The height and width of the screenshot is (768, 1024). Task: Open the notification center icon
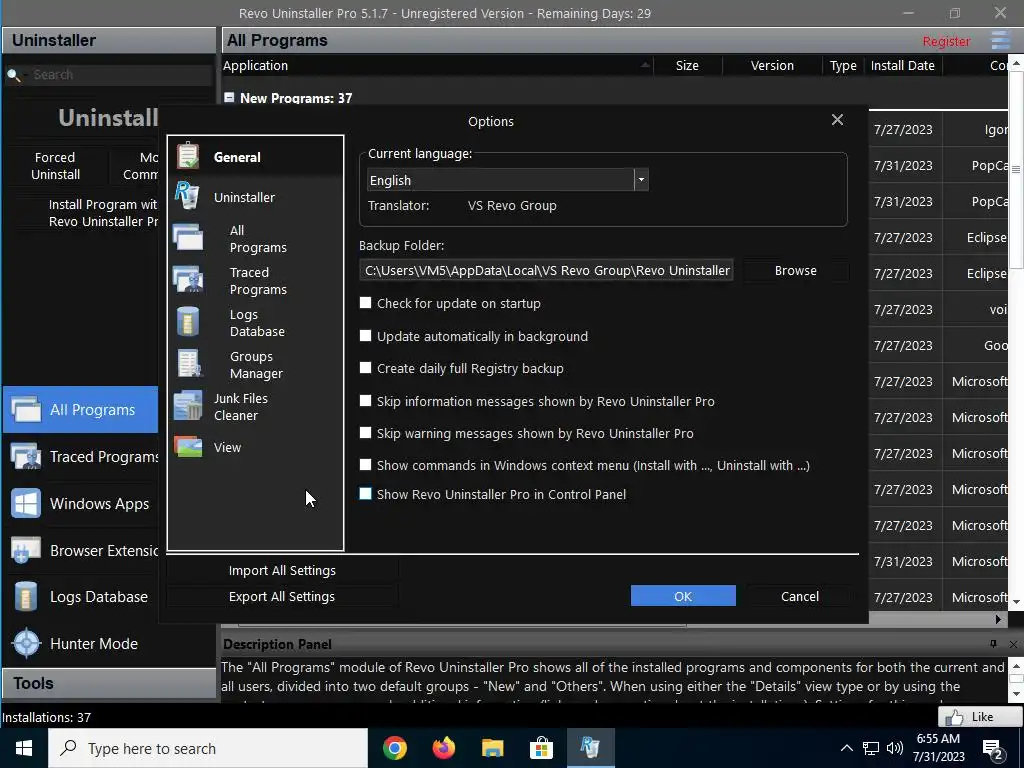[x=993, y=748]
